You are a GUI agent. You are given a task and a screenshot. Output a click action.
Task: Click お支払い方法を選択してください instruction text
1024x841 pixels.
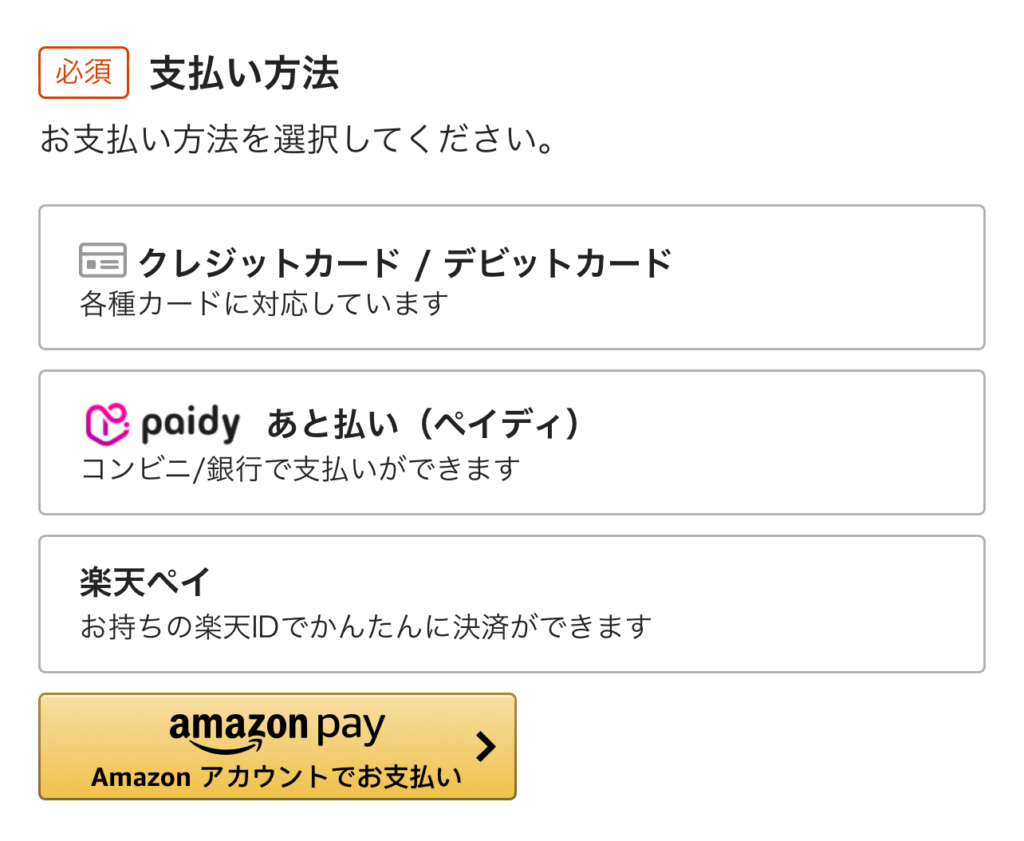[297, 139]
